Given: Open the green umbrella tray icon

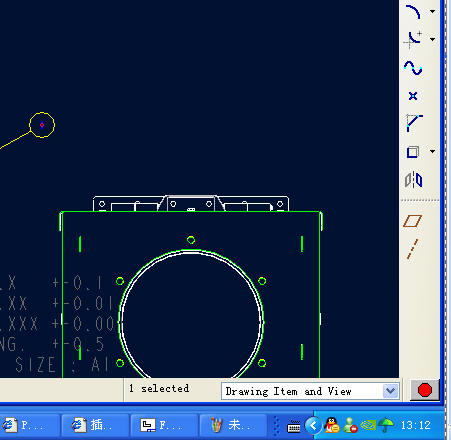Looking at the screenshot, I should pos(386,425).
